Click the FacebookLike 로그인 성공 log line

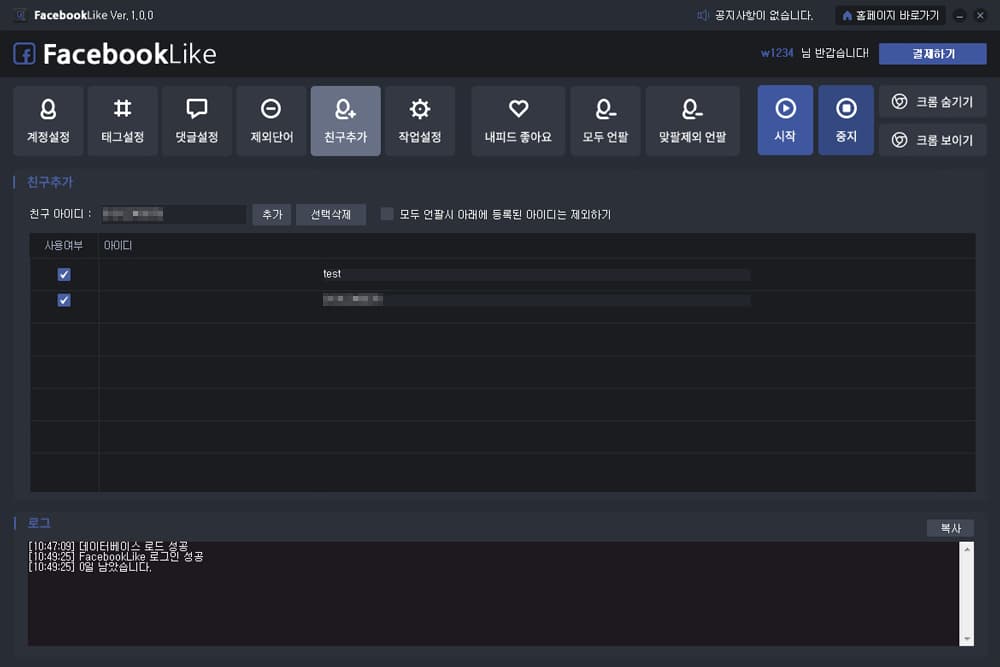[115, 557]
